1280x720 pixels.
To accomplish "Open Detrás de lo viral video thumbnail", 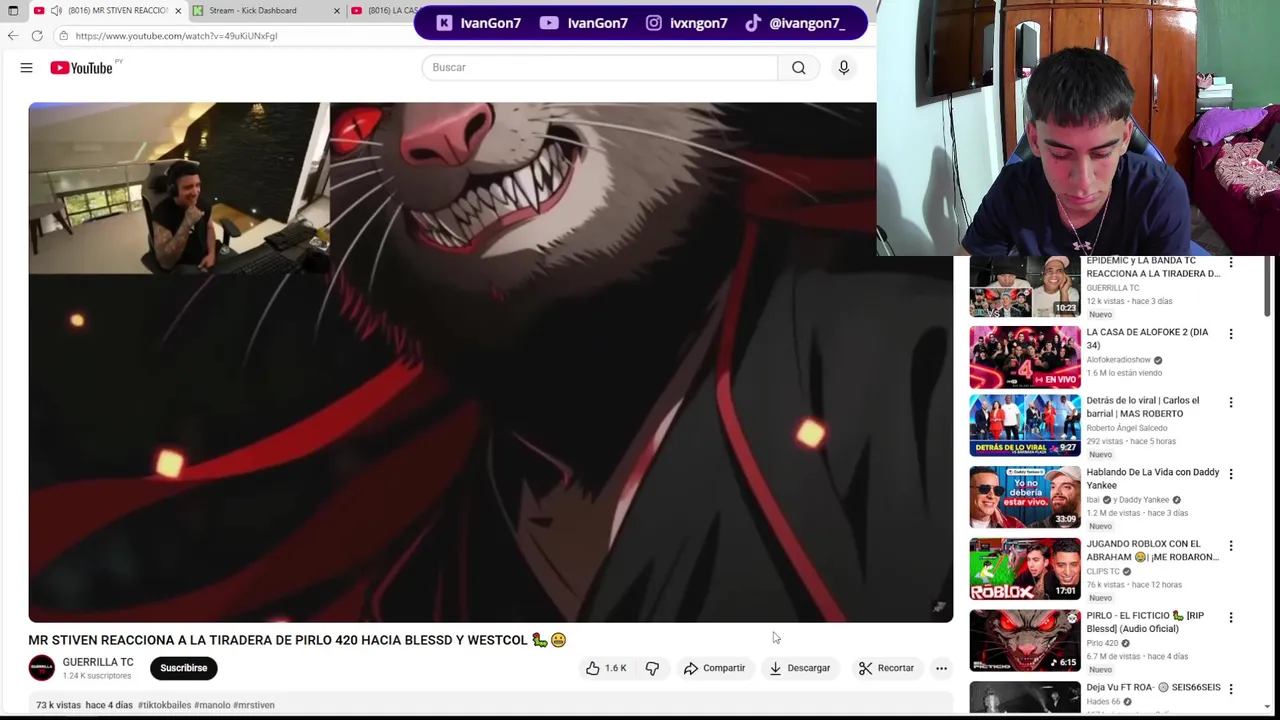I will pos(1025,425).
